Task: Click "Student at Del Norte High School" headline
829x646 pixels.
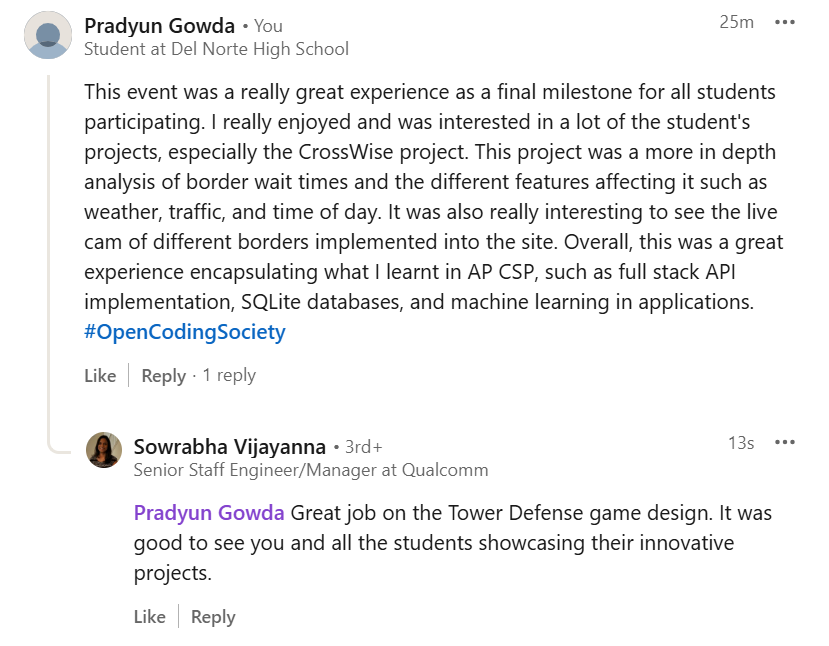Action: [x=216, y=48]
